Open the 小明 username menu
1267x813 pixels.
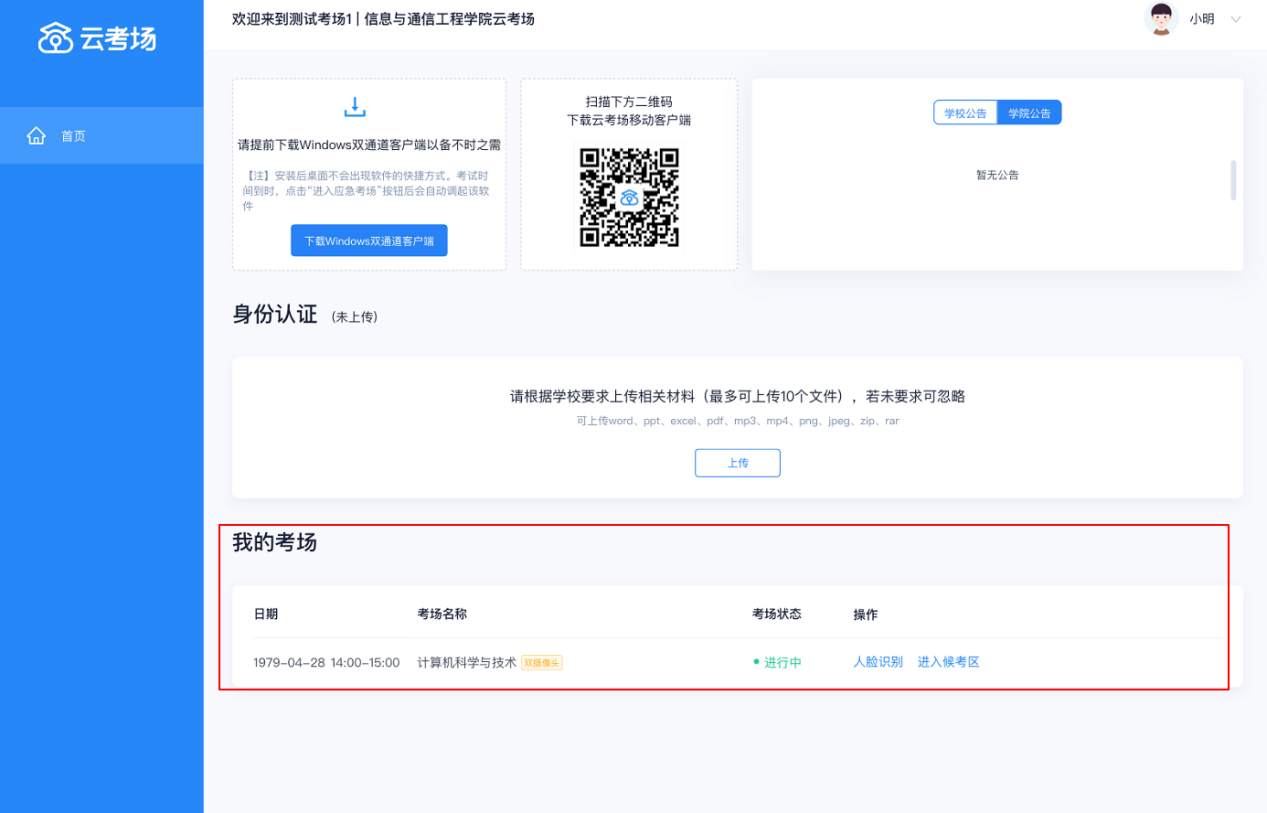coord(1201,19)
